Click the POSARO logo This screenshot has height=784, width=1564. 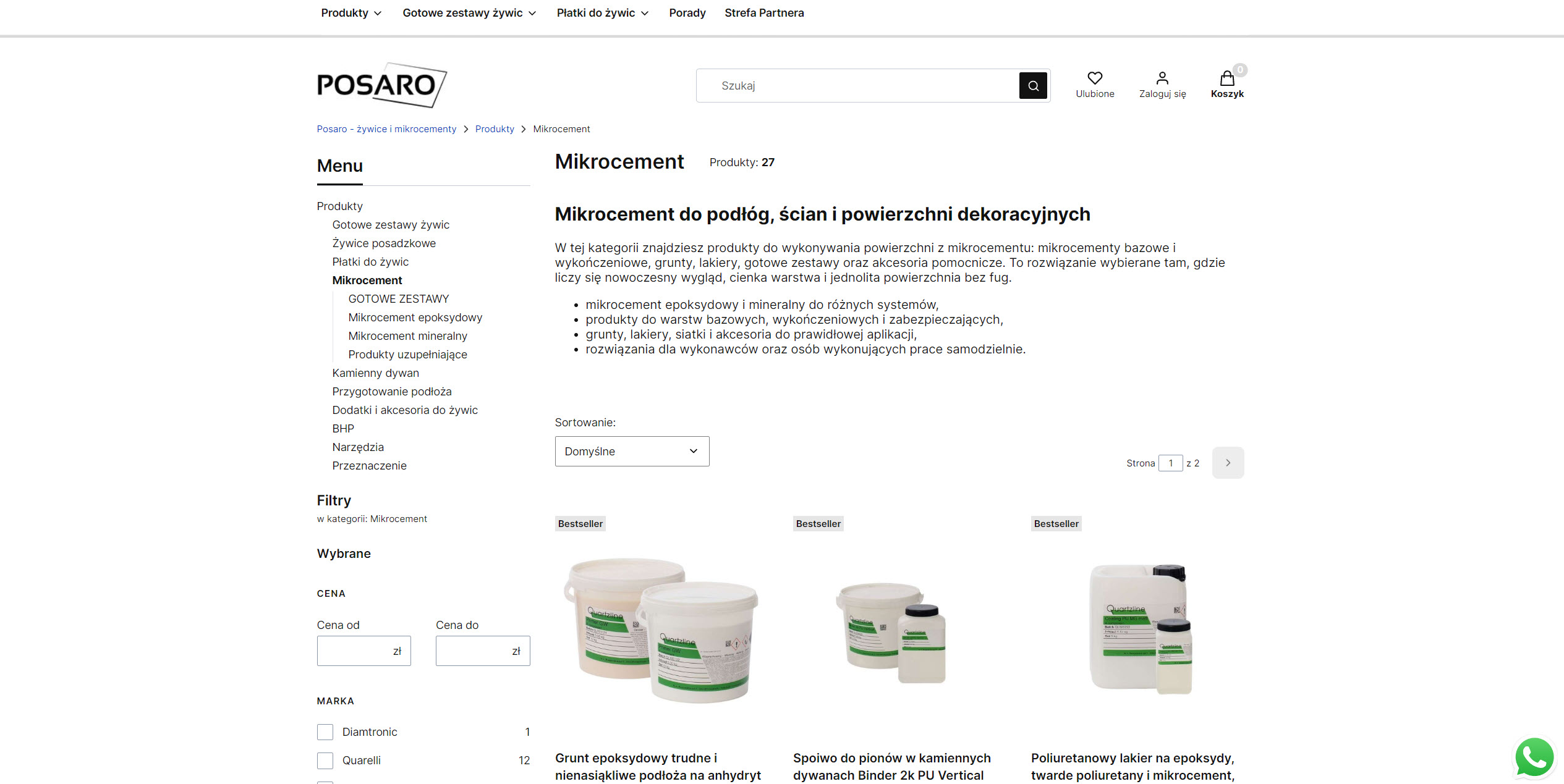[x=381, y=85]
